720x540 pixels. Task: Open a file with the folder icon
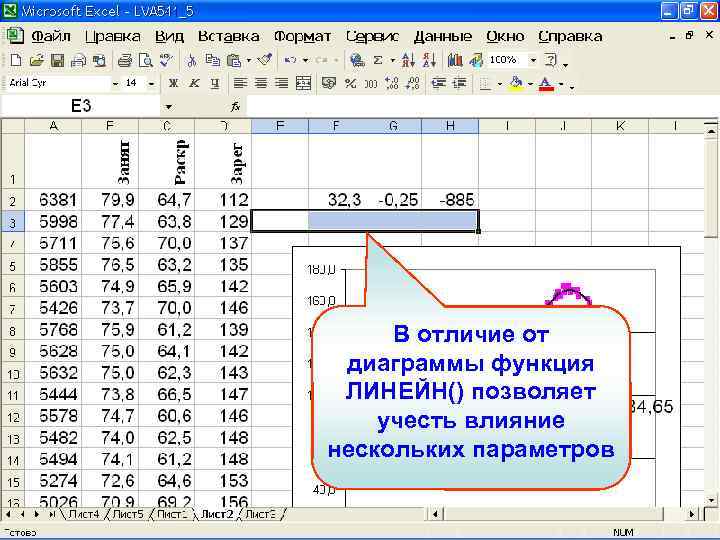coord(36,60)
